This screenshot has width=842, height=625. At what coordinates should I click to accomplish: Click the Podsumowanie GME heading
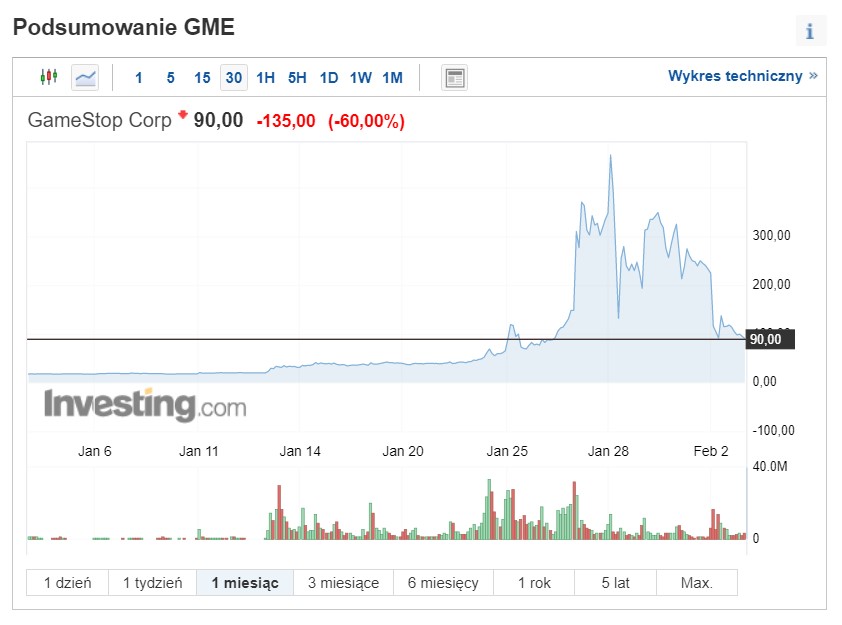click(124, 27)
